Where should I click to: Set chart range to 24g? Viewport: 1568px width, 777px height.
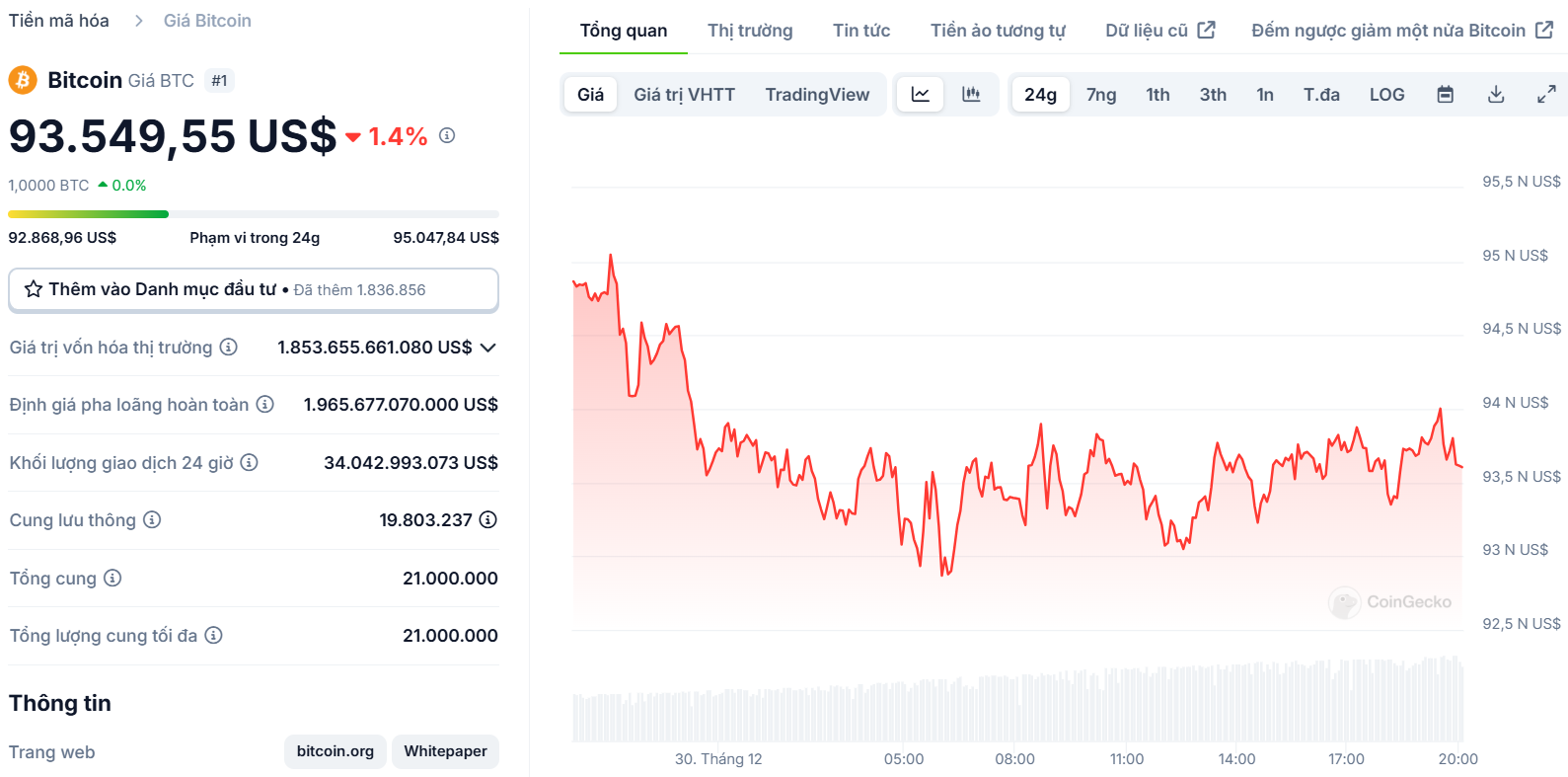coord(1040,94)
